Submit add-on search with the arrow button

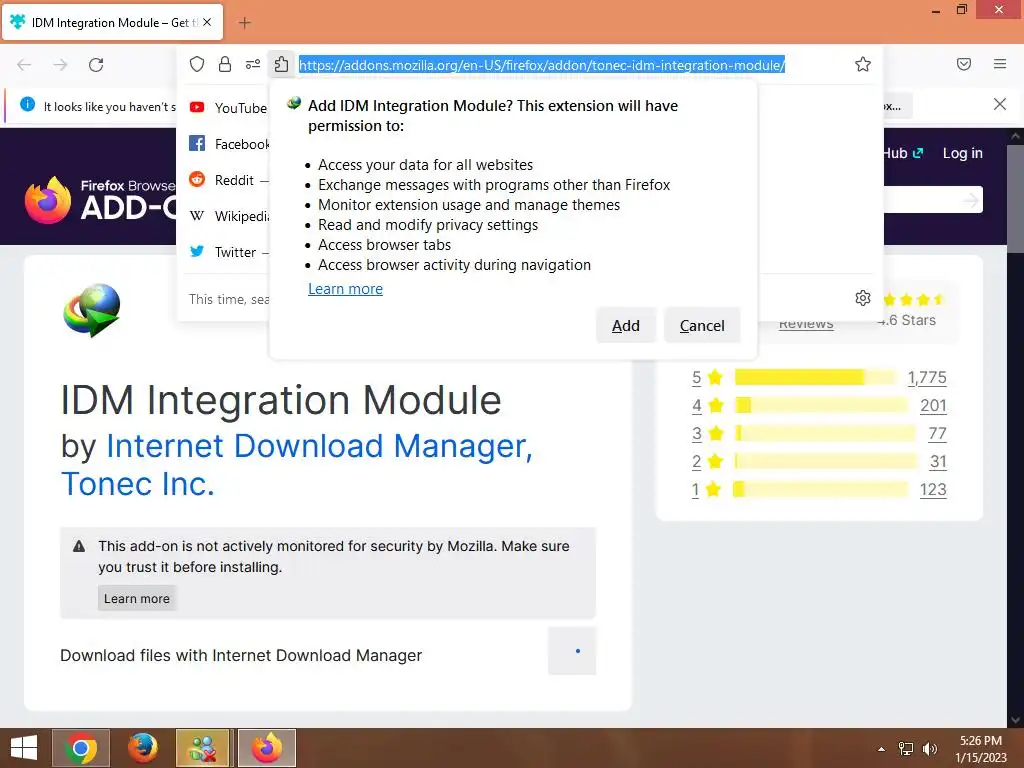970,200
